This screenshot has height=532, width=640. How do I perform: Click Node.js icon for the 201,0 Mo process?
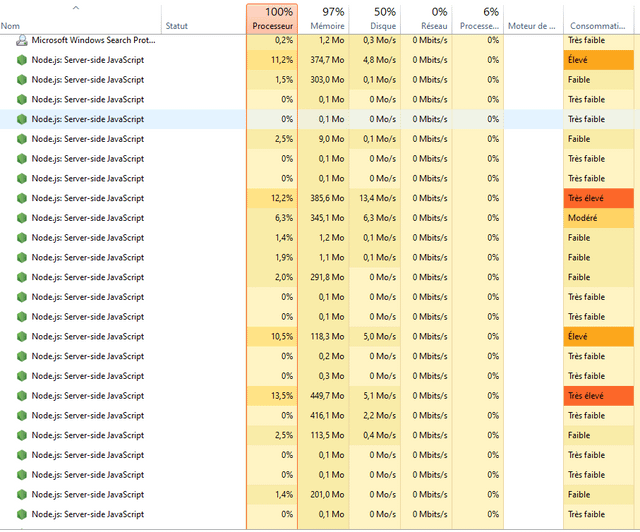pos(22,495)
